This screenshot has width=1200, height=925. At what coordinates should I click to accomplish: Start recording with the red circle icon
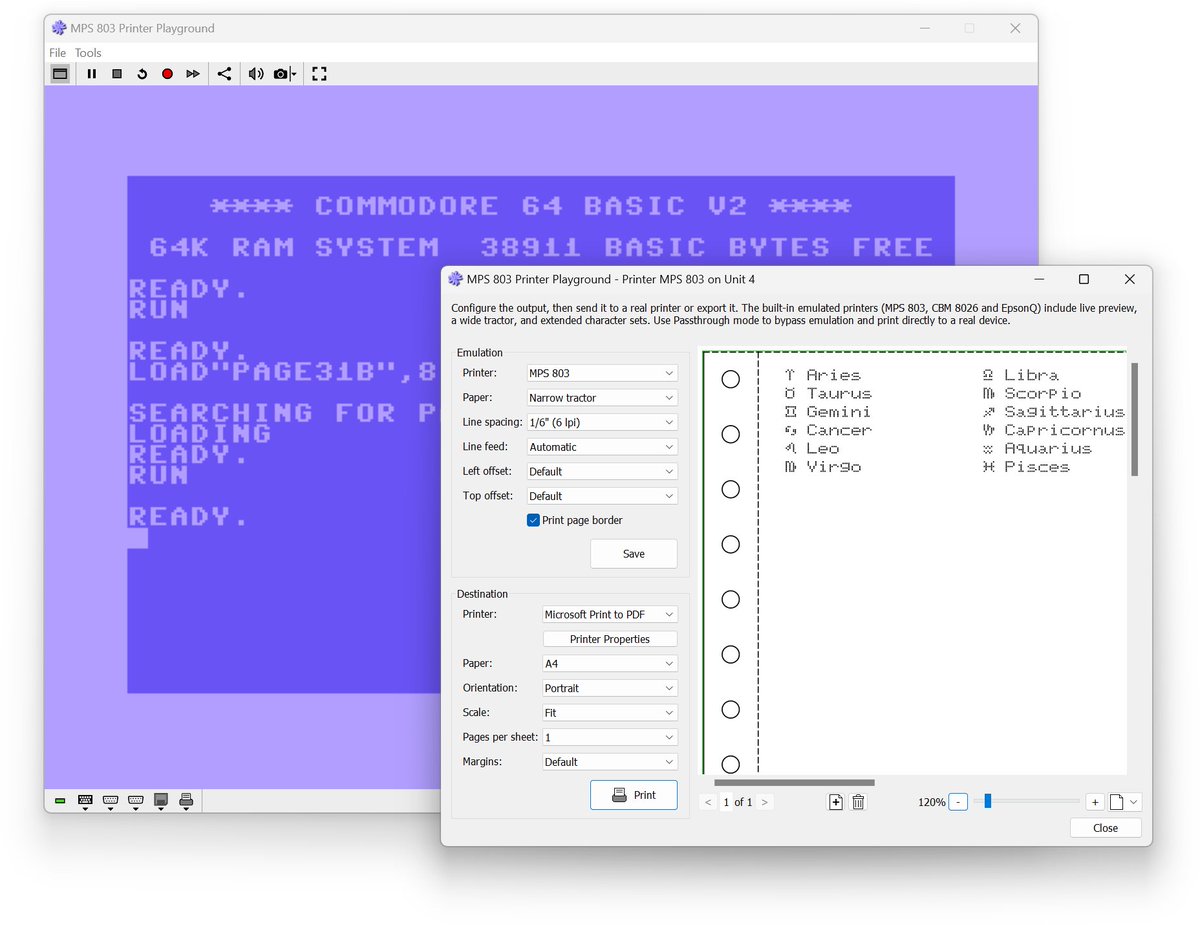[167, 74]
